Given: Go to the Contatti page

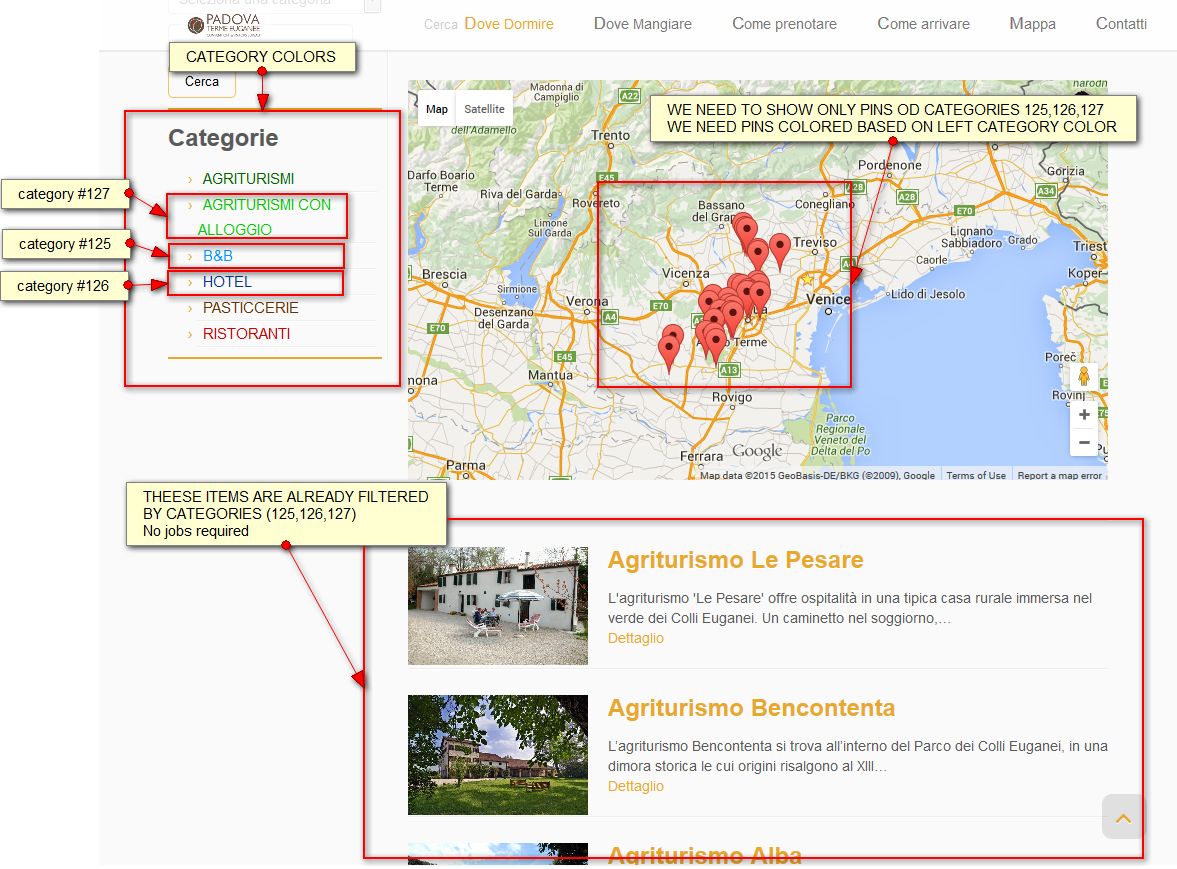Looking at the screenshot, I should pos(1121,23).
